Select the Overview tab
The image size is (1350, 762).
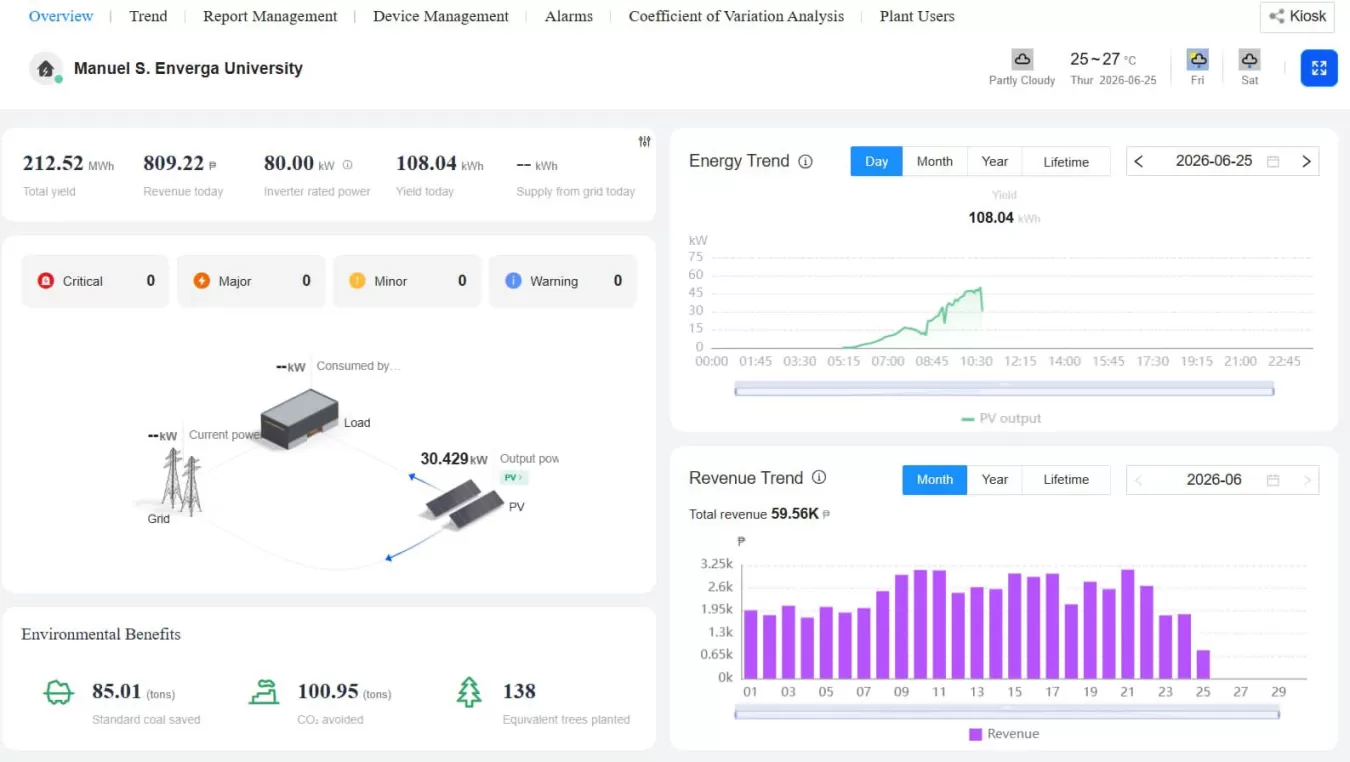(61, 16)
